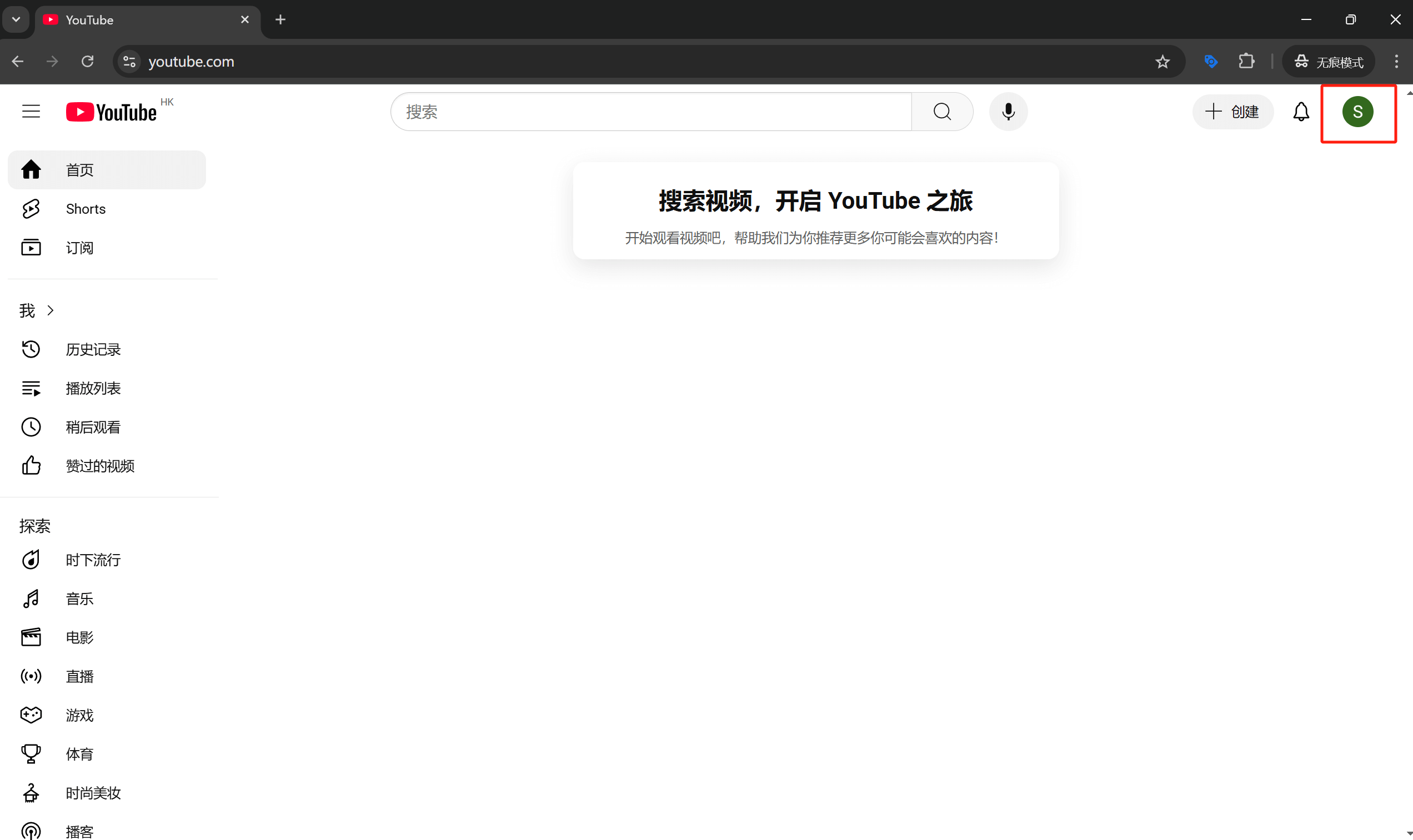Open 历史记录 from the sidebar

[93, 349]
